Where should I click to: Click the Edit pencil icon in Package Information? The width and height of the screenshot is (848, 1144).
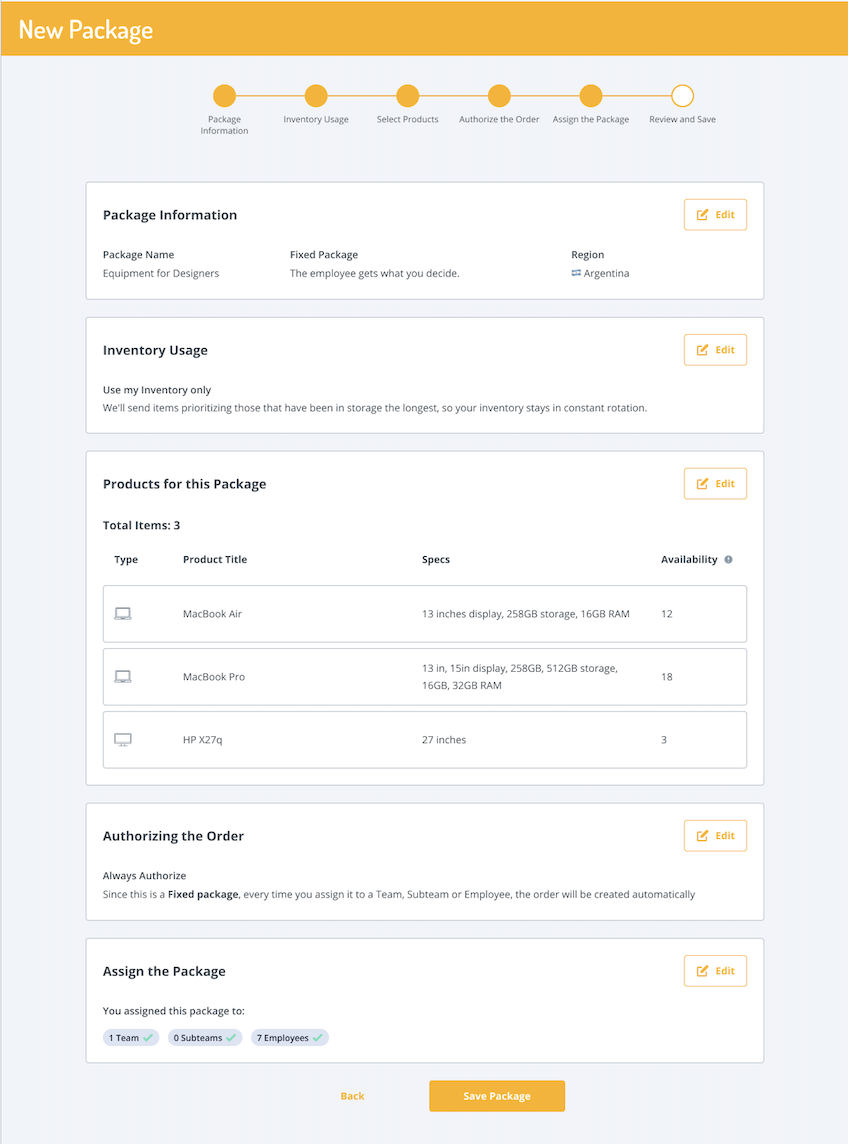(703, 214)
